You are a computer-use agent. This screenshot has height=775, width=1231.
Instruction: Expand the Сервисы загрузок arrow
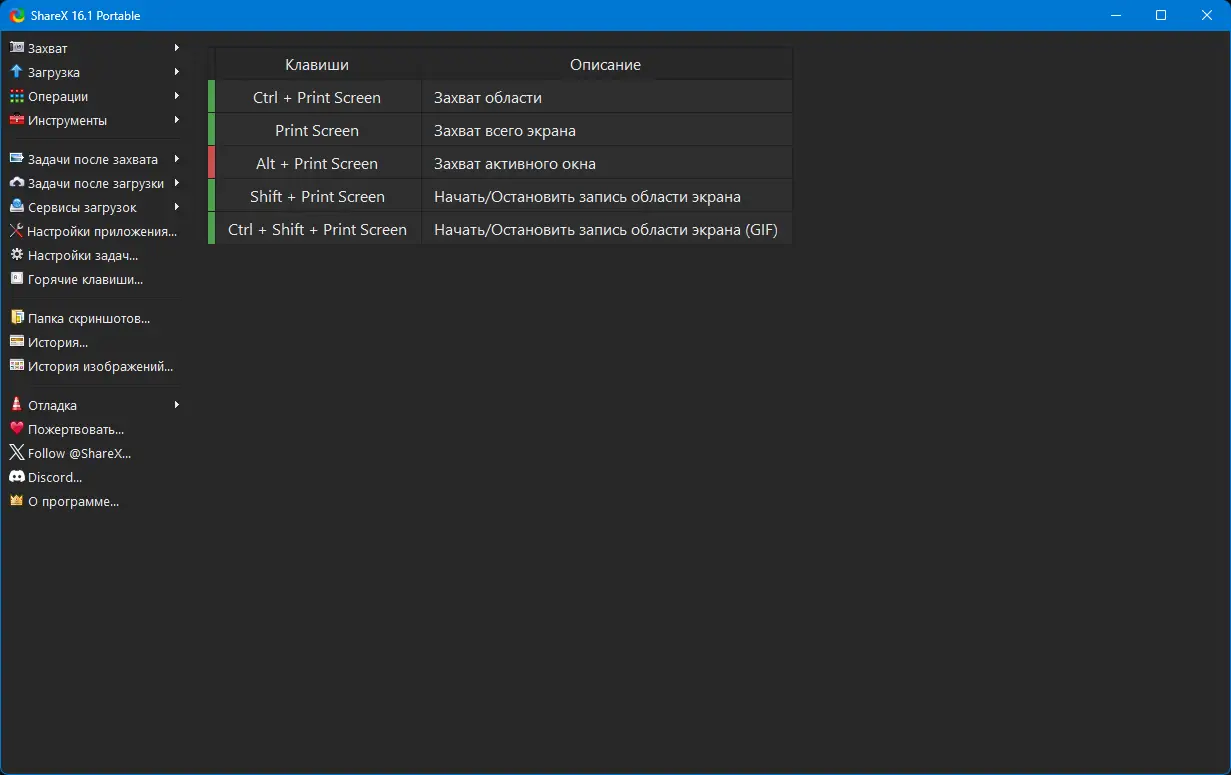[x=176, y=207]
